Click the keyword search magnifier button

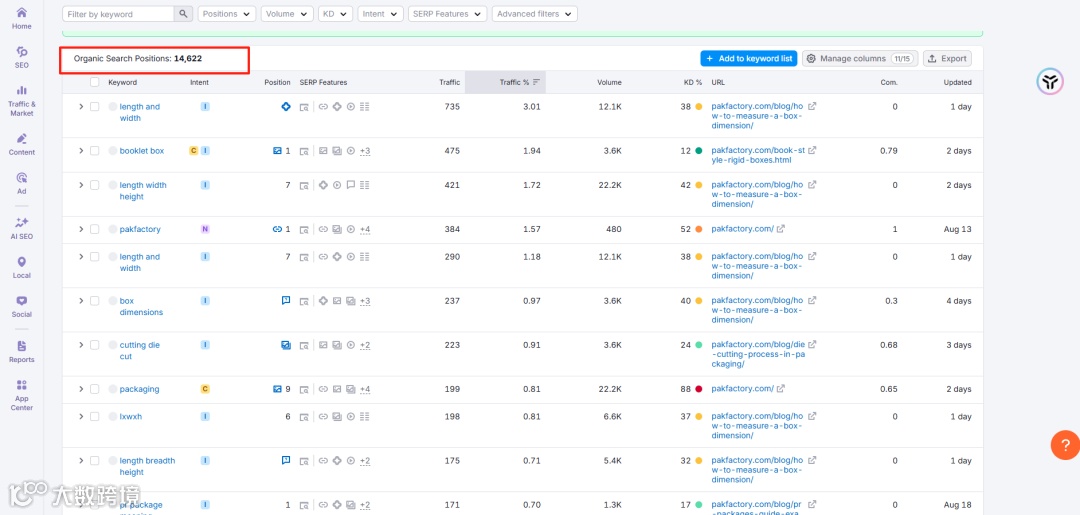coord(183,14)
